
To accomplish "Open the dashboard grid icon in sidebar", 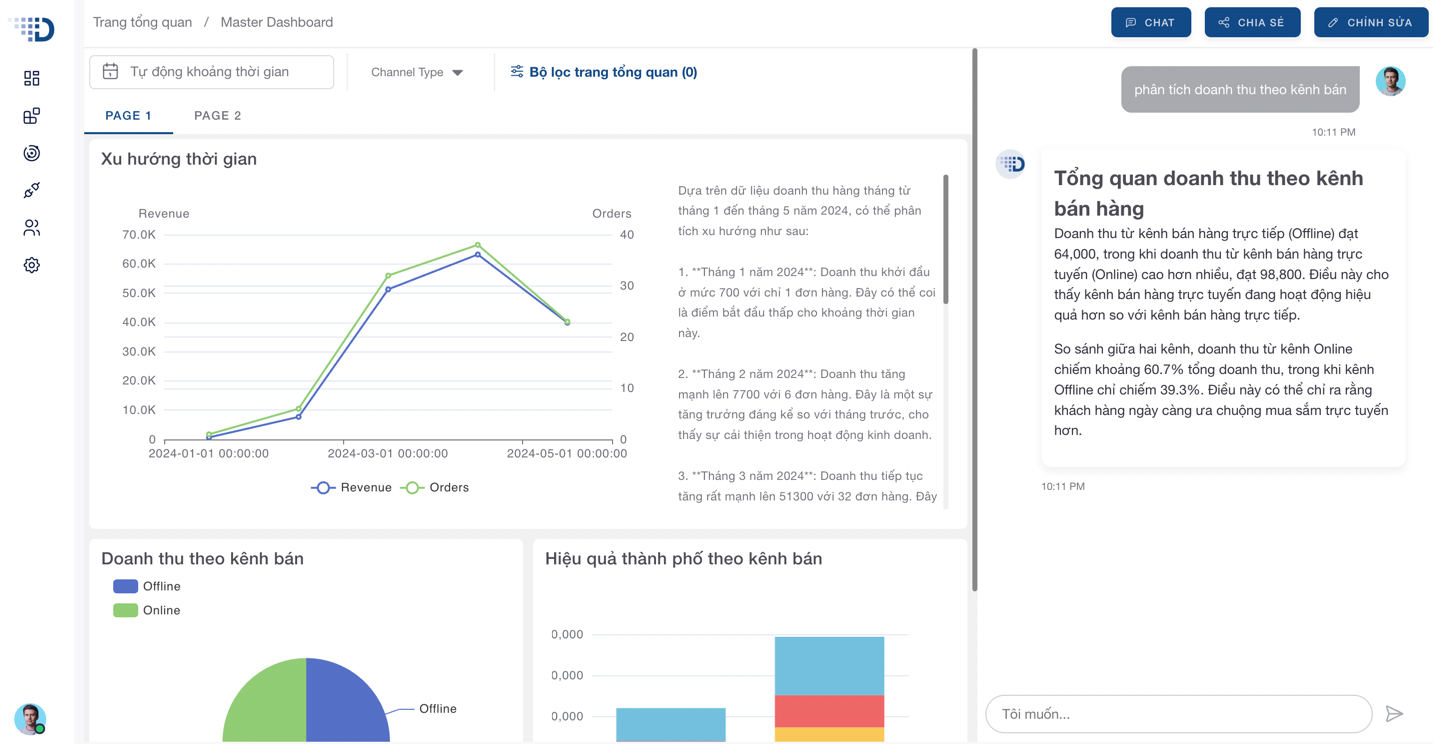I will point(32,78).
